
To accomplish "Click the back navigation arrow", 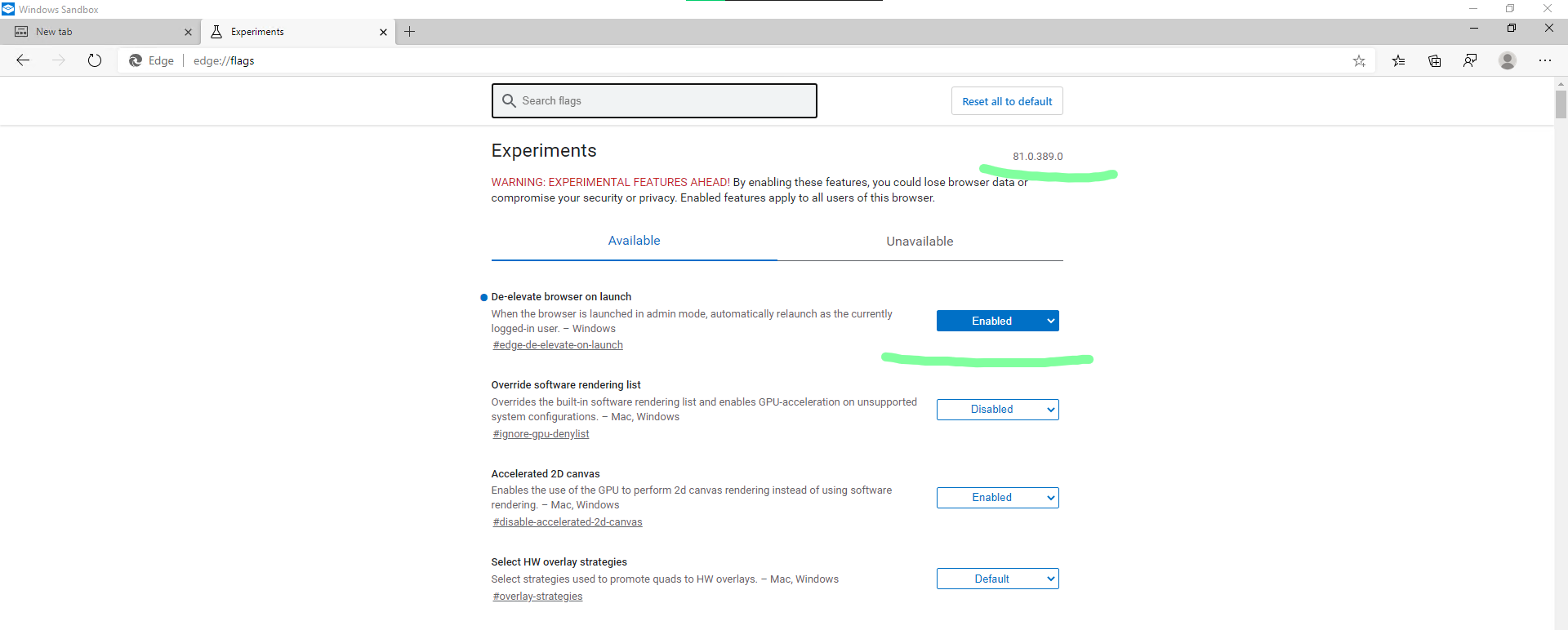I will (23, 60).
